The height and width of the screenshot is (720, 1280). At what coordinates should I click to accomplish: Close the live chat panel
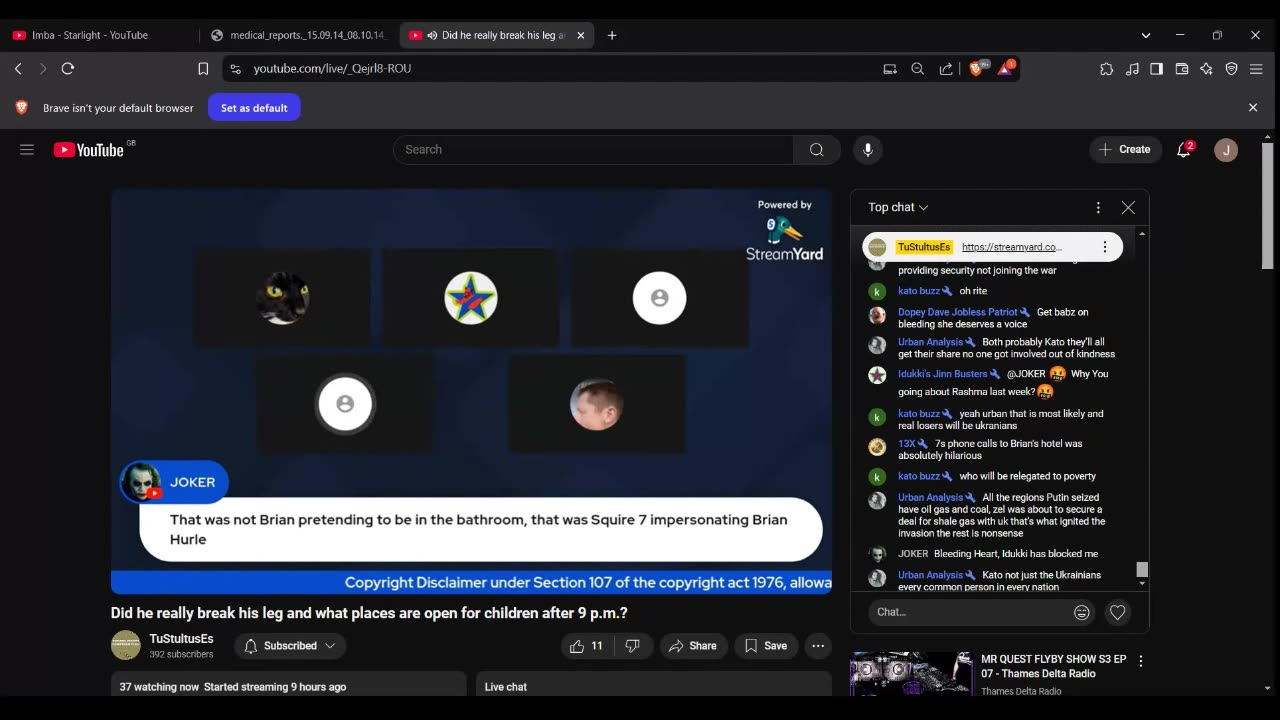(1128, 207)
